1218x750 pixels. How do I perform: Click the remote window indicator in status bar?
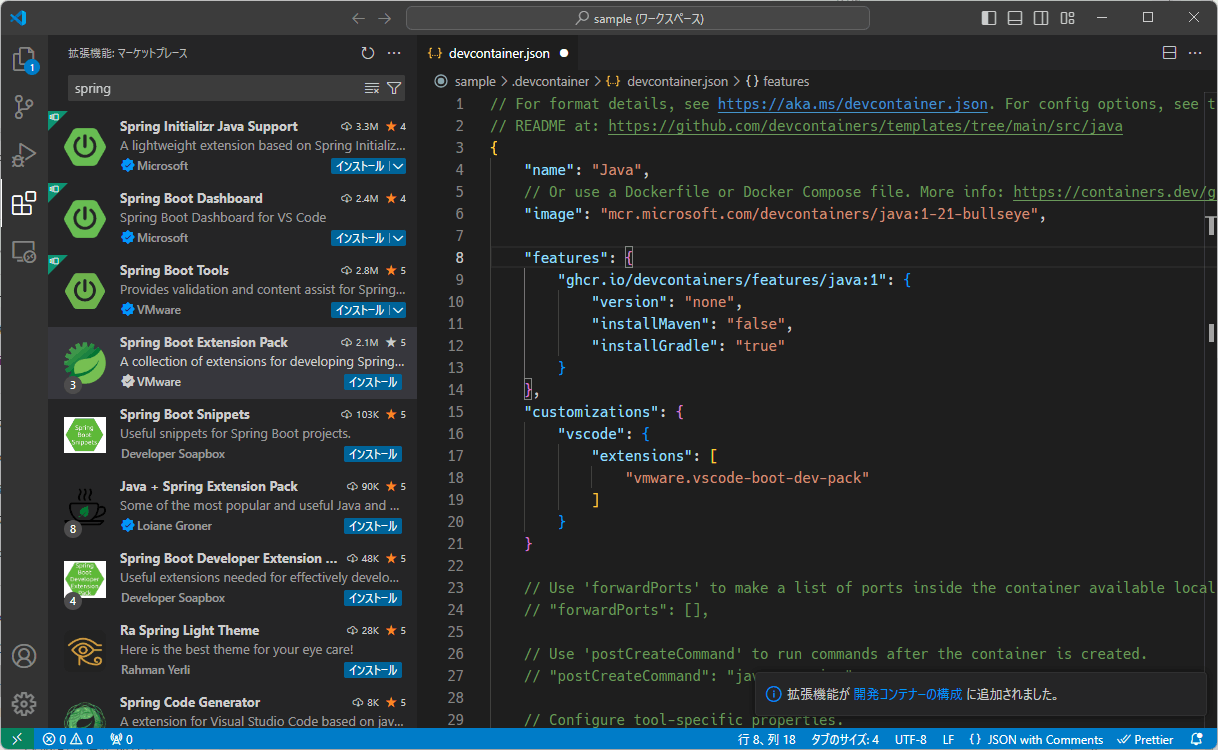(17, 740)
